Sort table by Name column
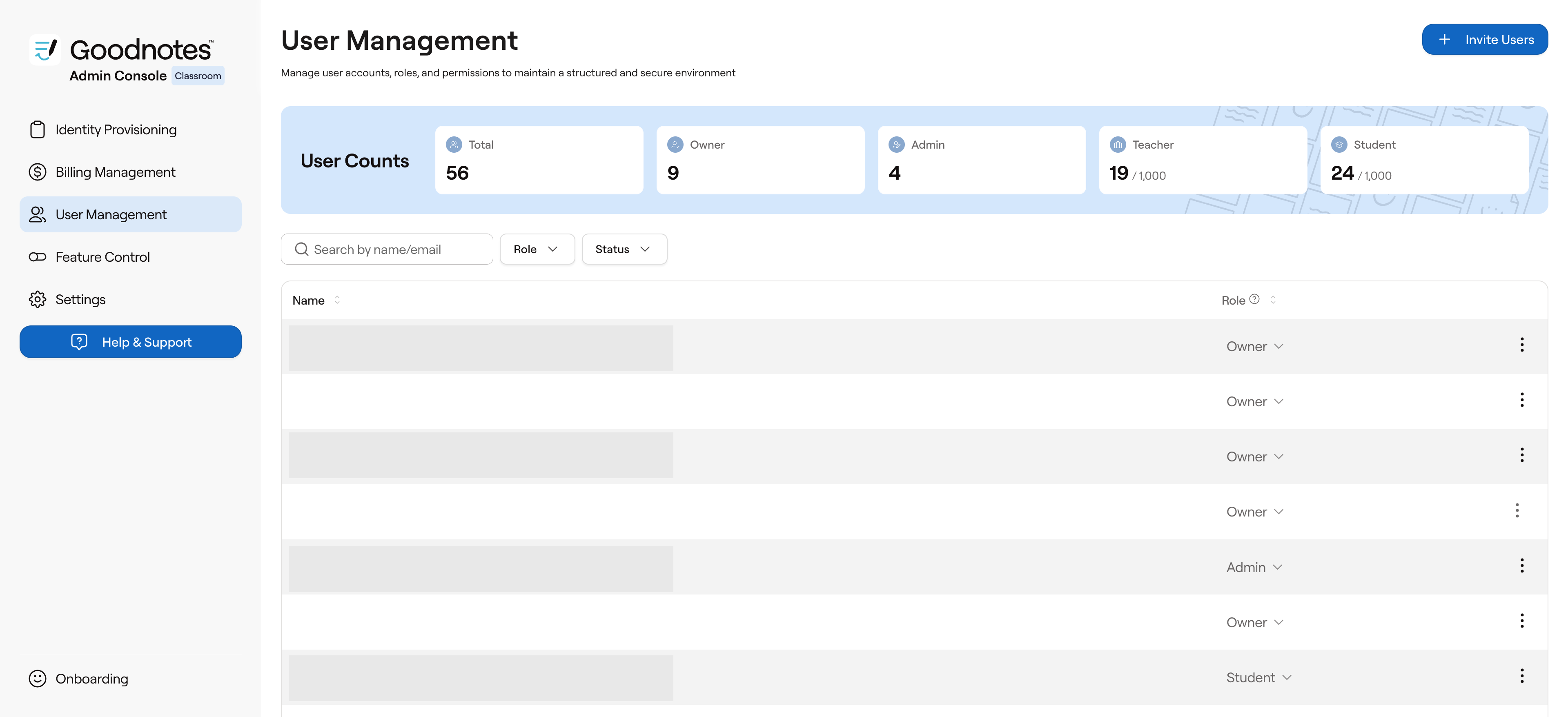The height and width of the screenshot is (717, 1568). (336, 300)
